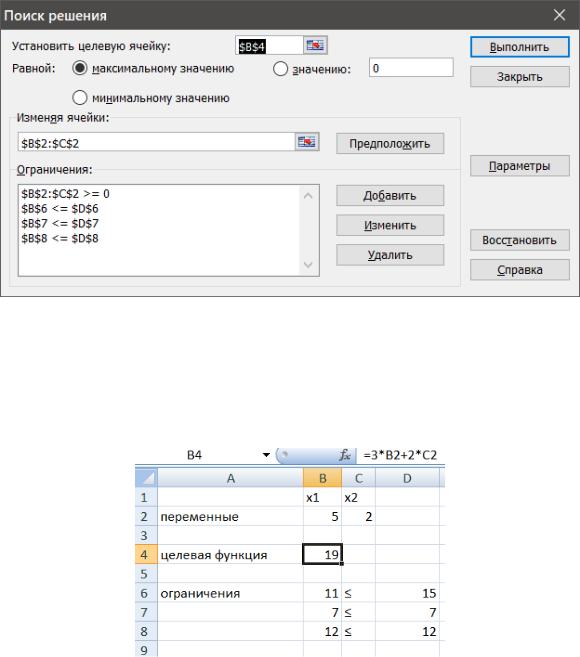Click cell B6 containing 11
The width and height of the screenshot is (580, 657).
click(x=322, y=593)
